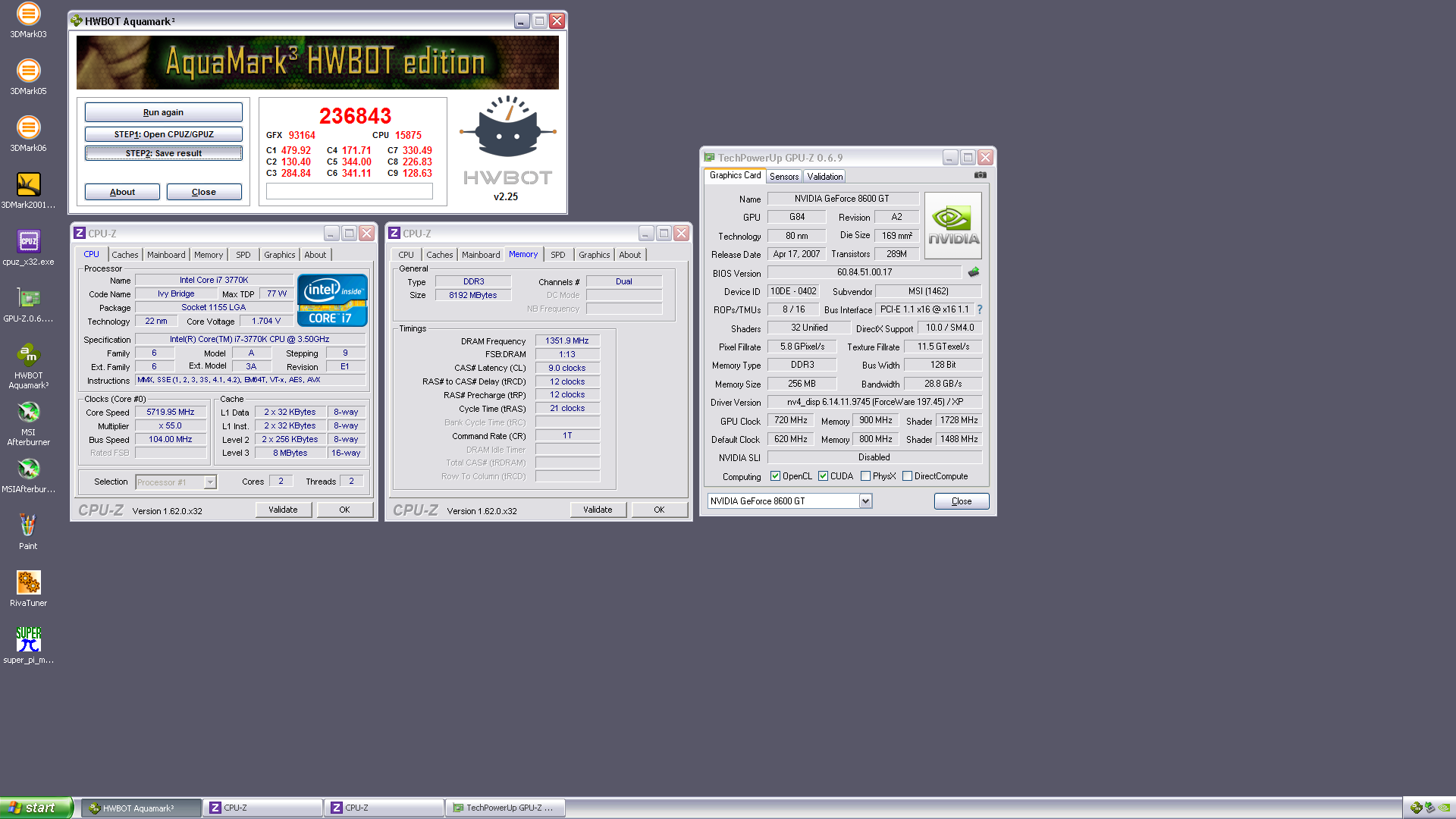The image size is (1456, 819).
Task: Open the 3DMark03 desktop icon
Action: (x=28, y=20)
